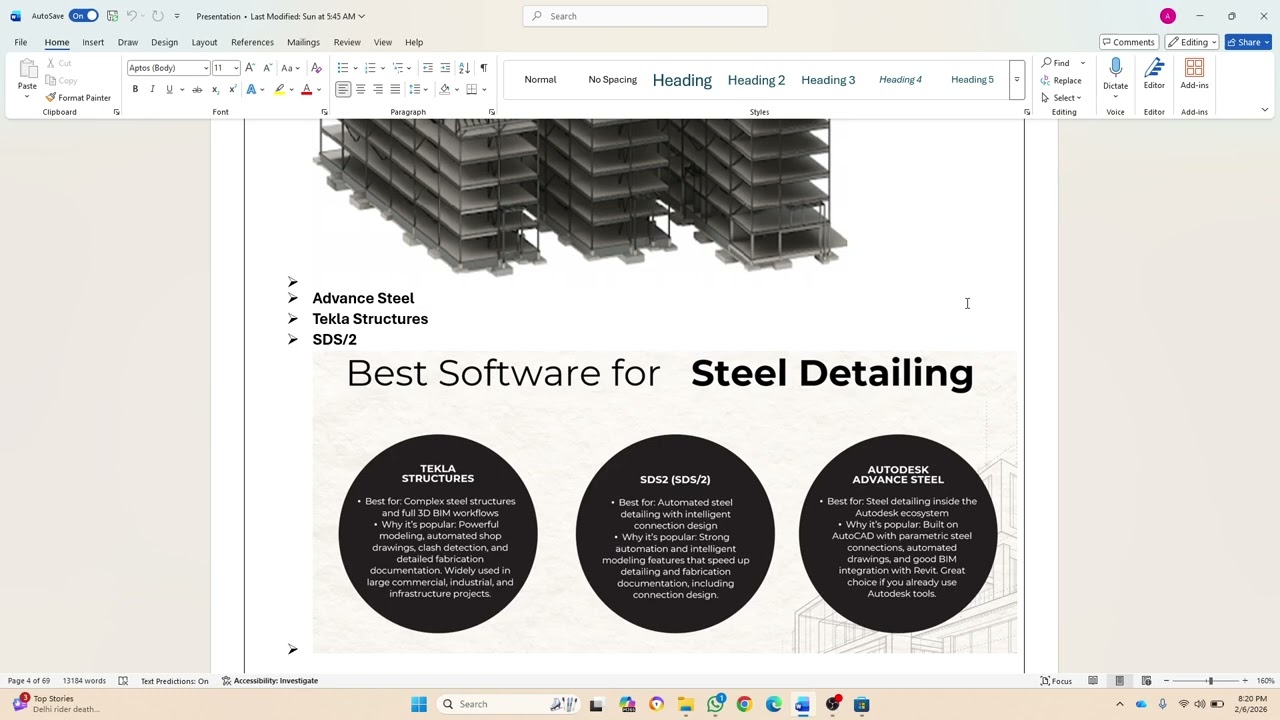Expand the Styles gallery
1280x720 pixels.
pos(1016,80)
